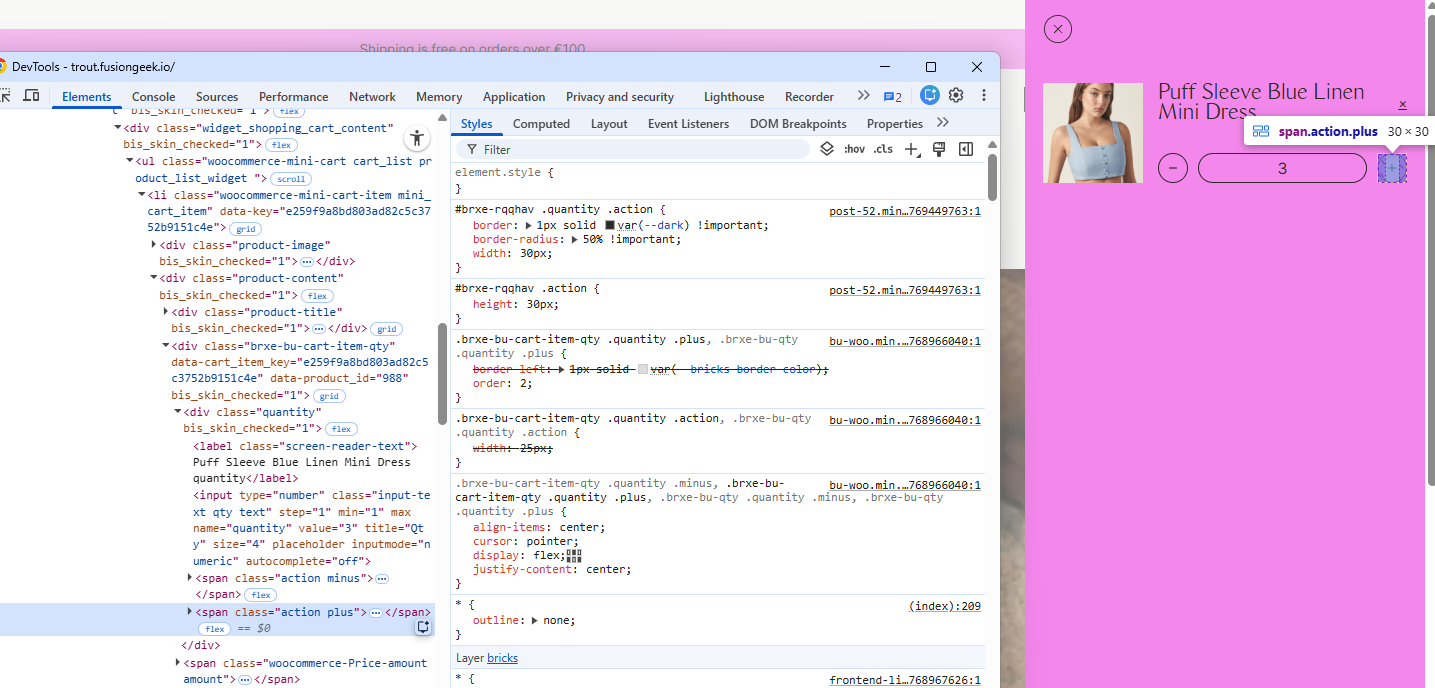The width and height of the screenshot is (1435, 688).
Task: Open the bricks layer link
Action: pos(503,658)
